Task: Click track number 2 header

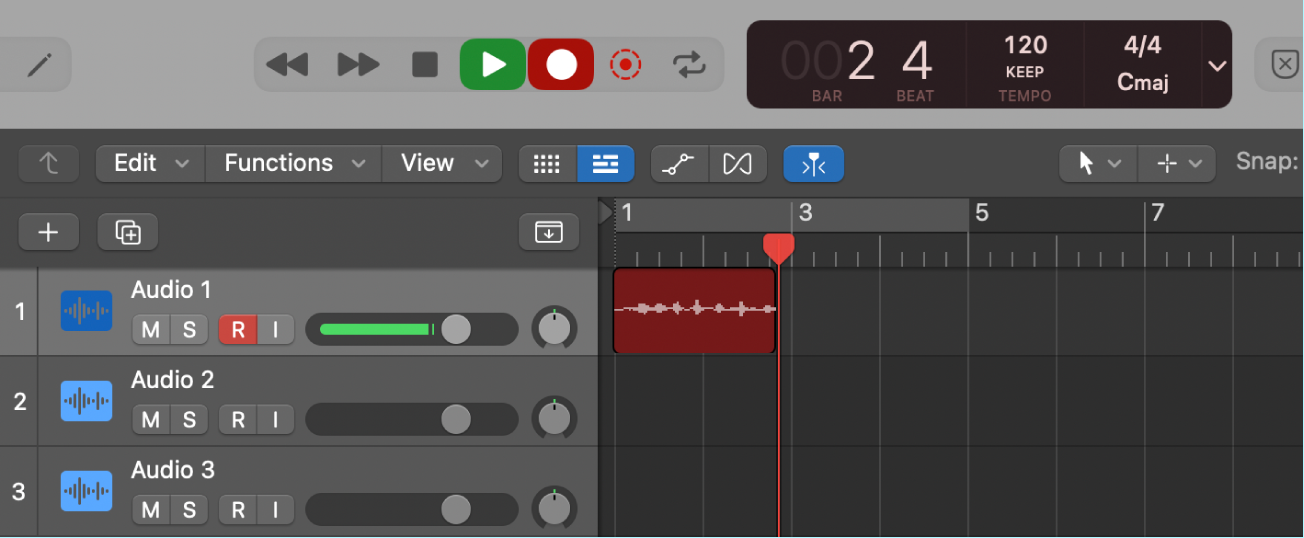Action: click(19, 402)
